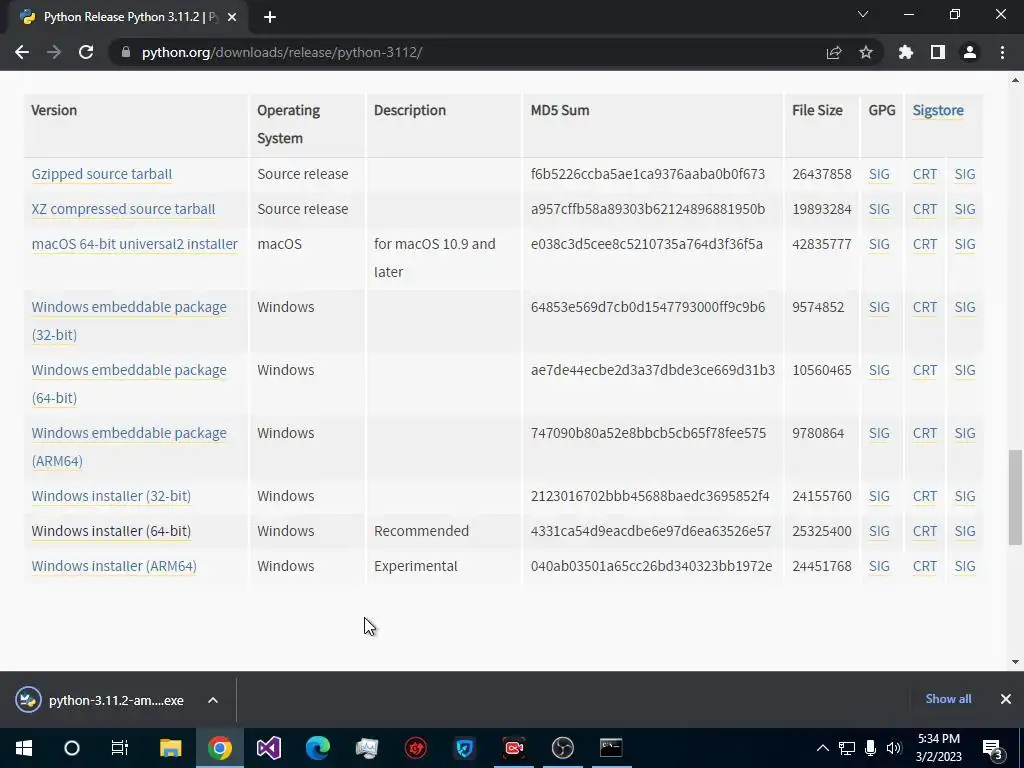Viewport: 1024px width, 768px height.
Task: Open the microphone tray icon
Action: click(871, 748)
